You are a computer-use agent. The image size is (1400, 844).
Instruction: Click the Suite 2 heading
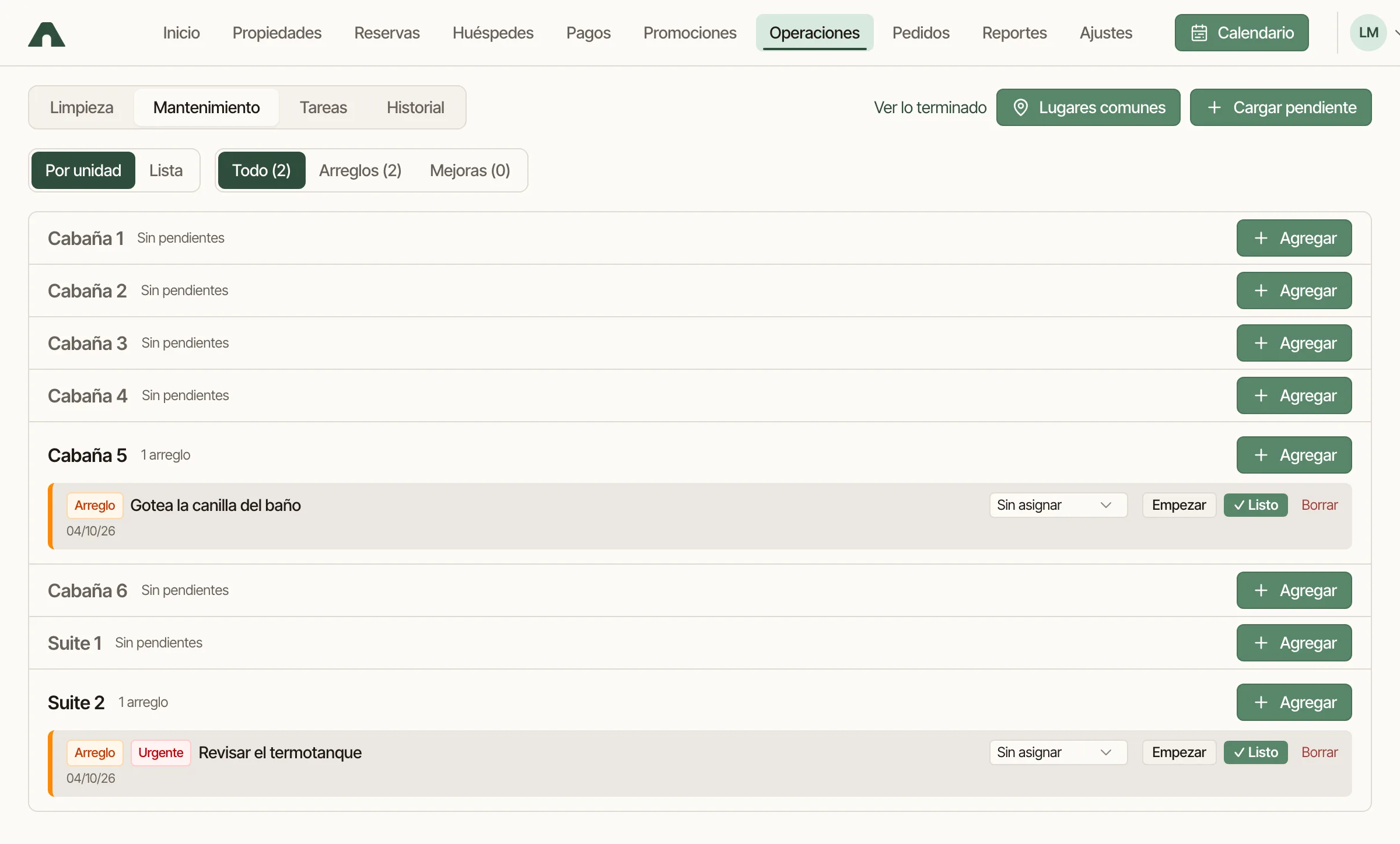(x=76, y=702)
